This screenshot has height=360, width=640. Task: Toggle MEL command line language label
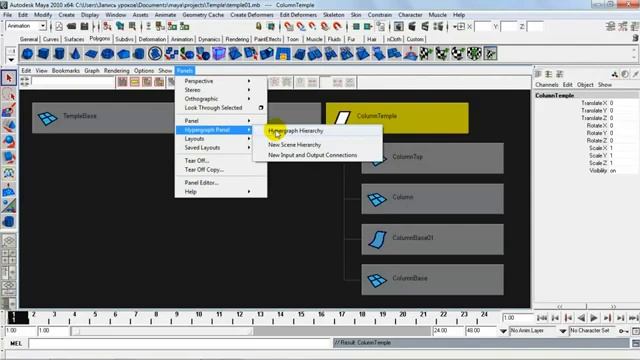[16, 344]
